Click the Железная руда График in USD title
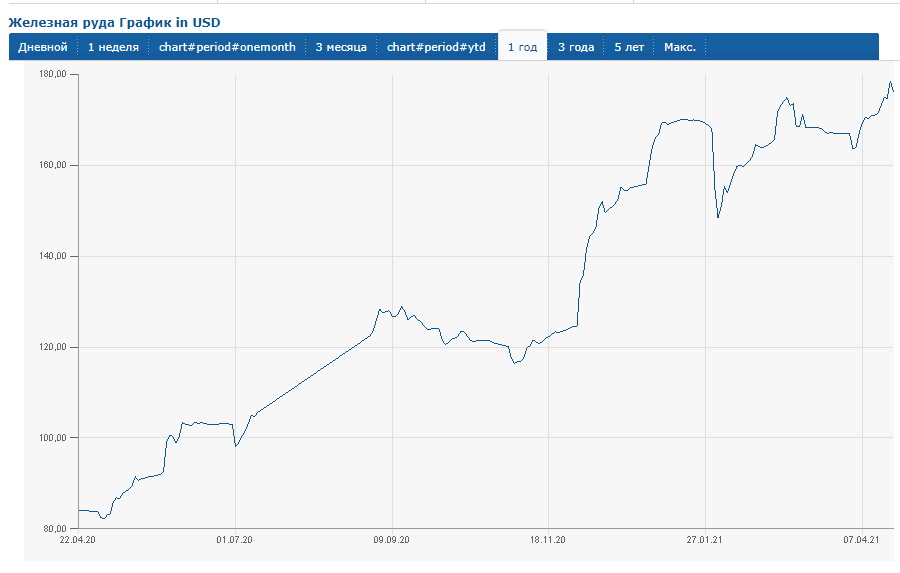The width and height of the screenshot is (900, 573). 115,21
